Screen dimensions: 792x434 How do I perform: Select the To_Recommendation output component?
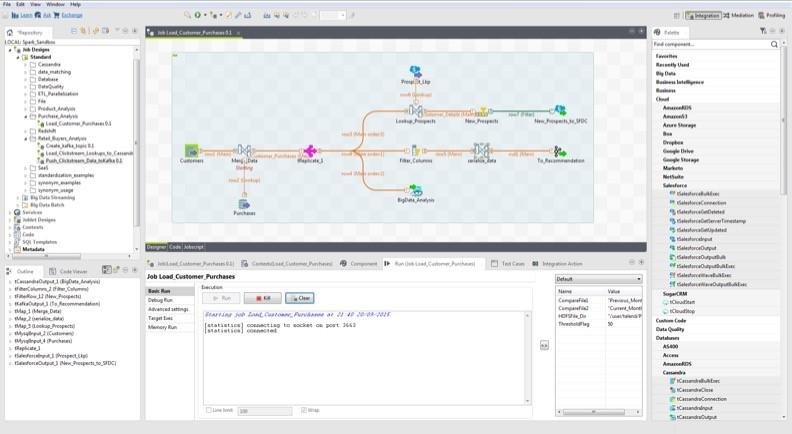[x=559, y=149]
